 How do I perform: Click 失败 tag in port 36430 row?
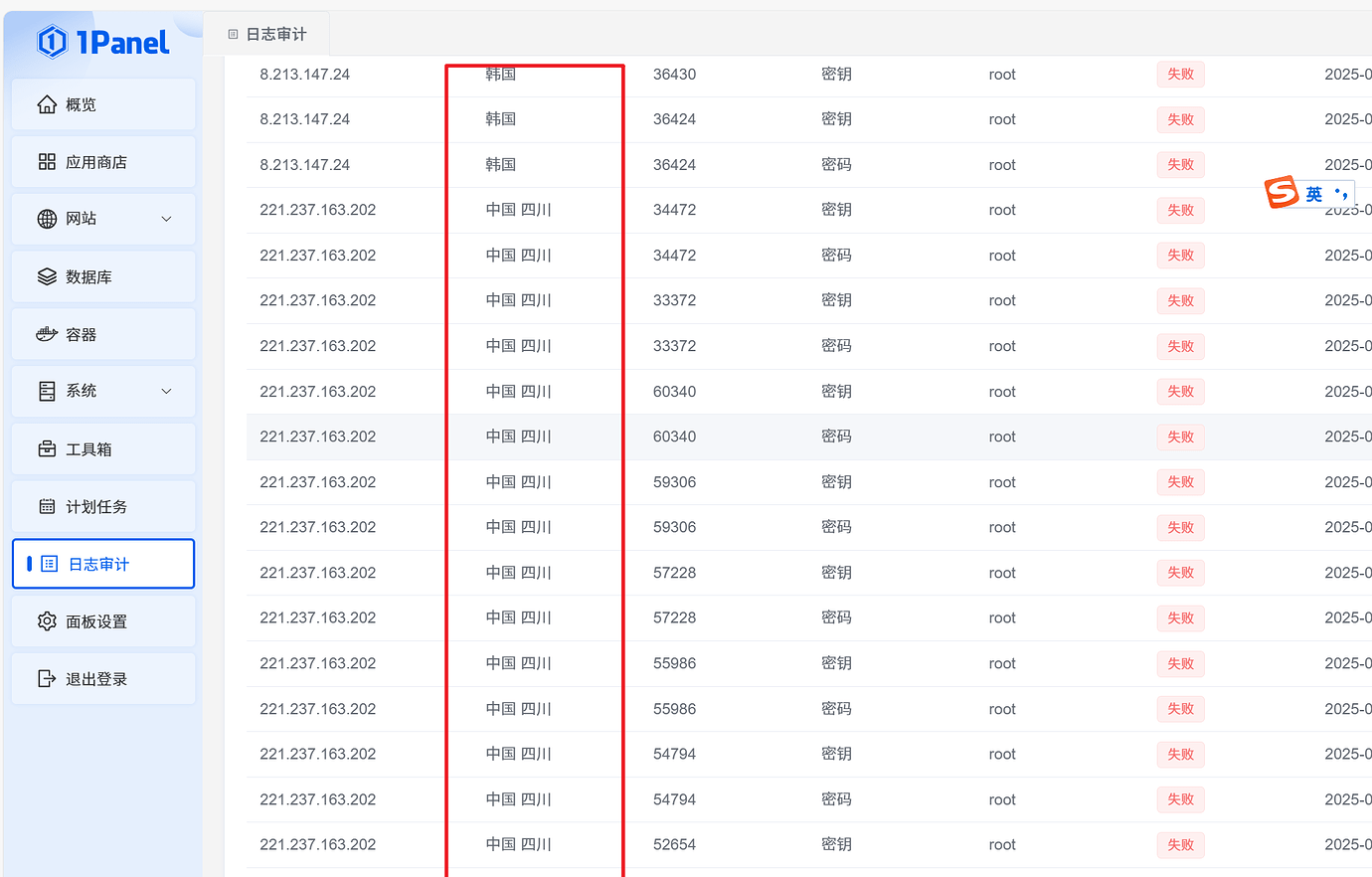[1180, 75]
